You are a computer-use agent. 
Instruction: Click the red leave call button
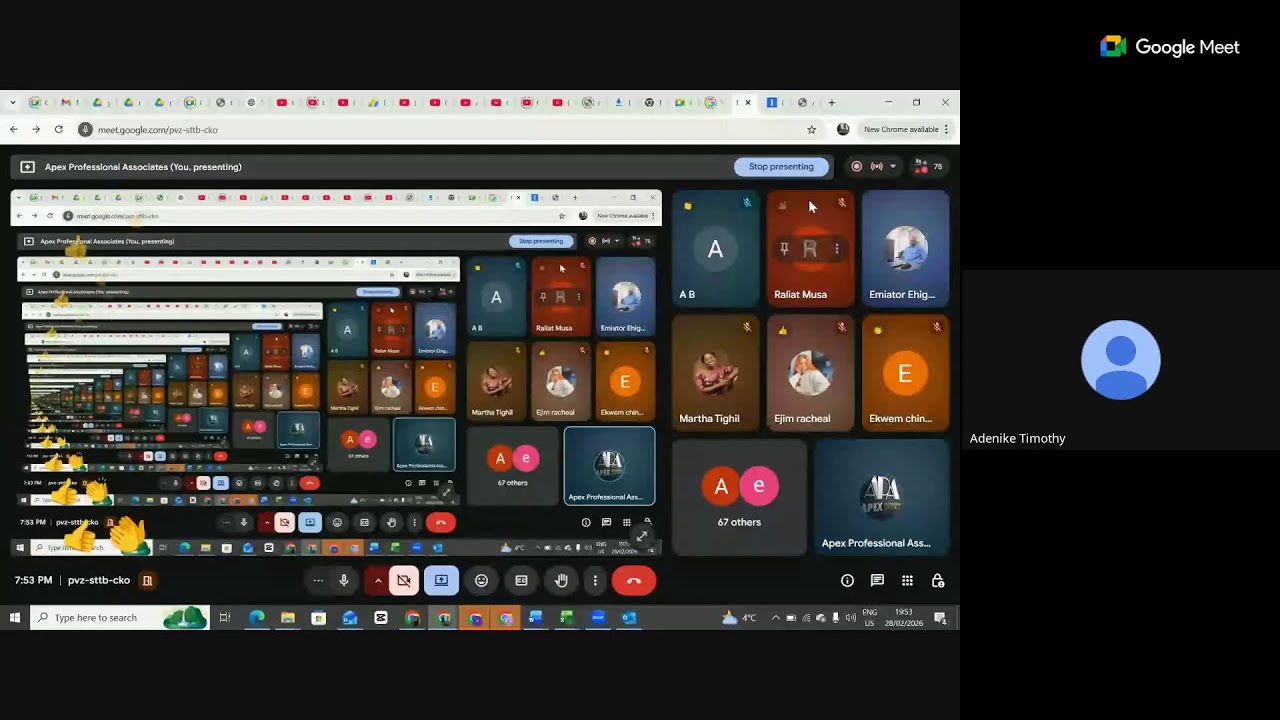(x=633, y=581)
